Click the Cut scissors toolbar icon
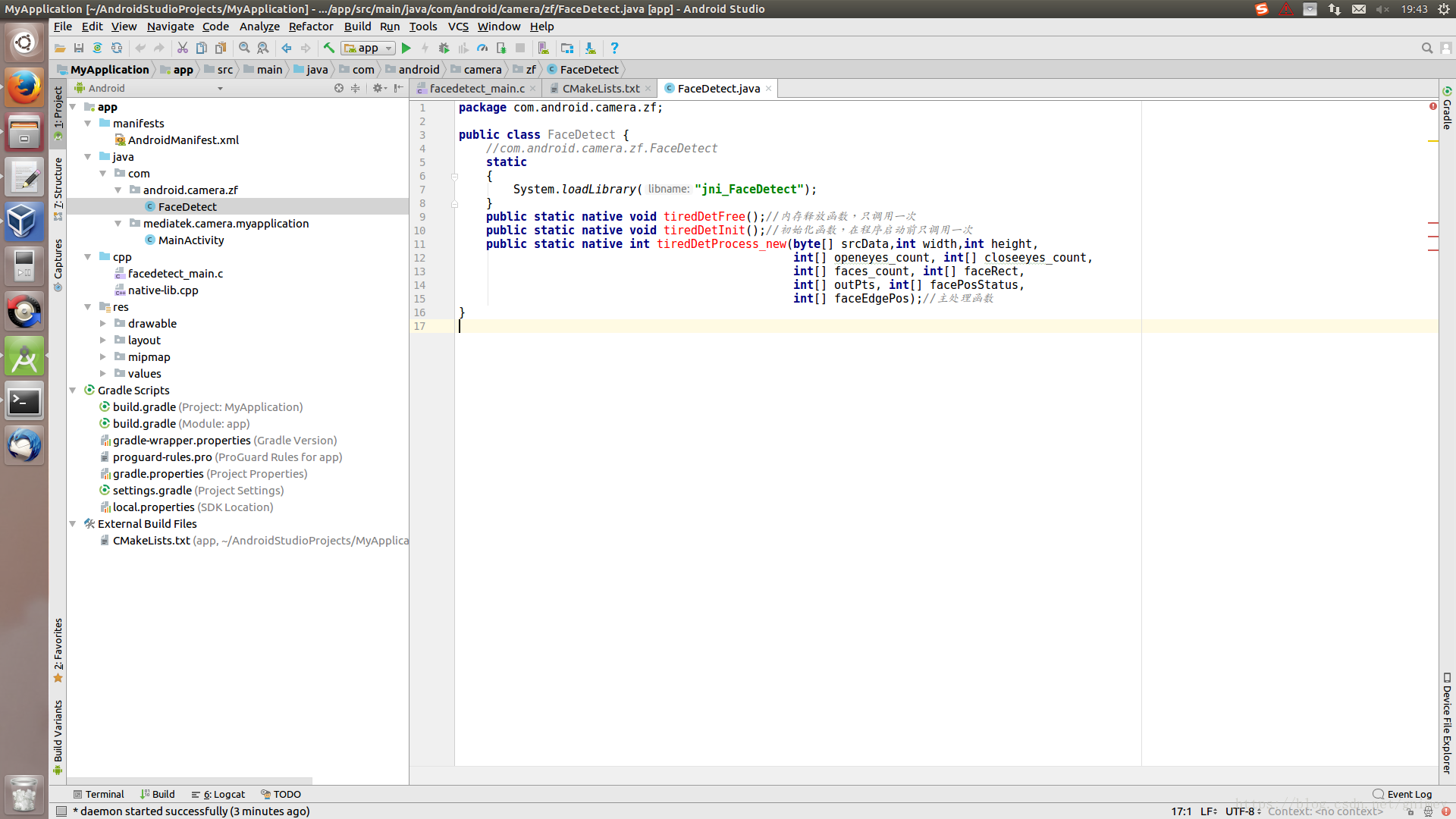 click(183, 48)
